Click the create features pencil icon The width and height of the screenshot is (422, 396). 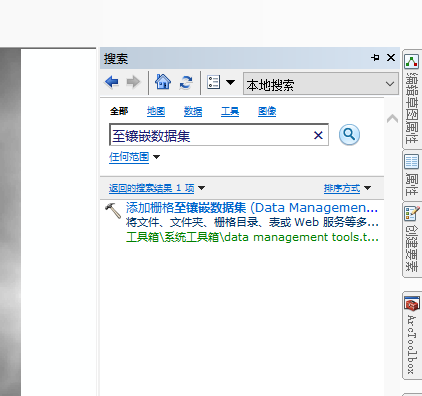click(412, 213)
